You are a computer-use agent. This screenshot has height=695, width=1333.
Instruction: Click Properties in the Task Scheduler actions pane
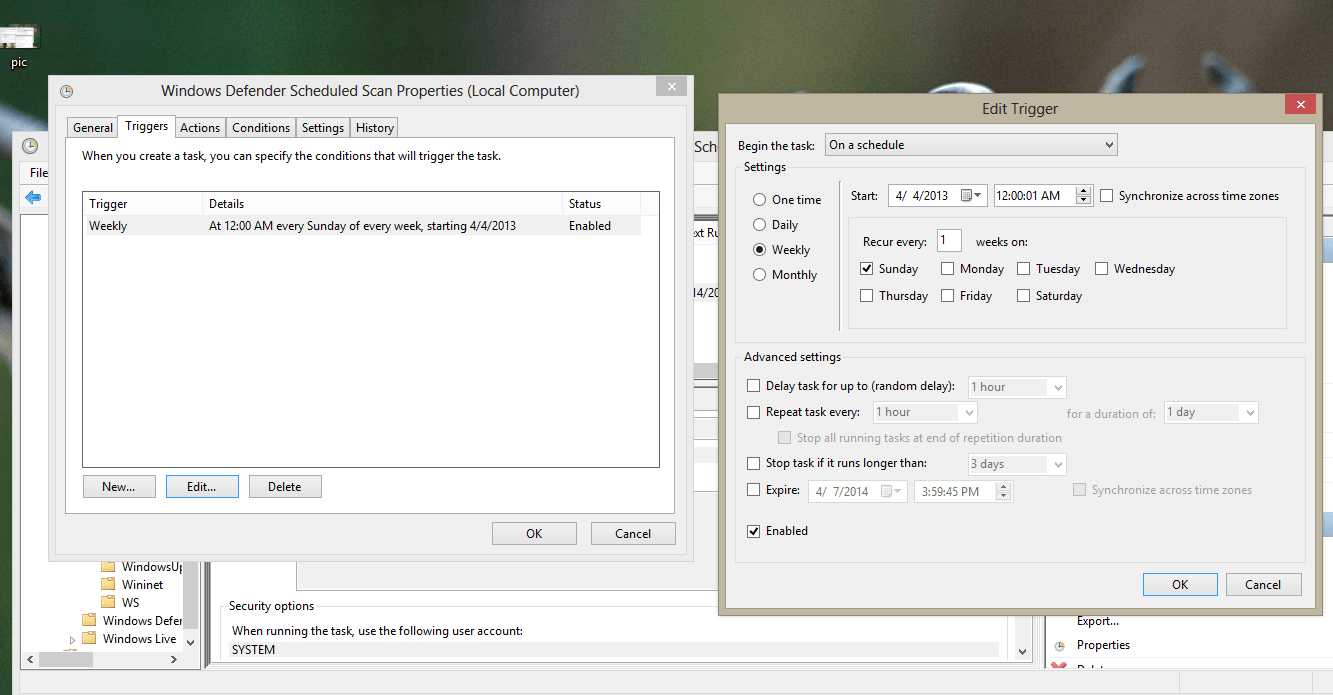point(1103,645)
